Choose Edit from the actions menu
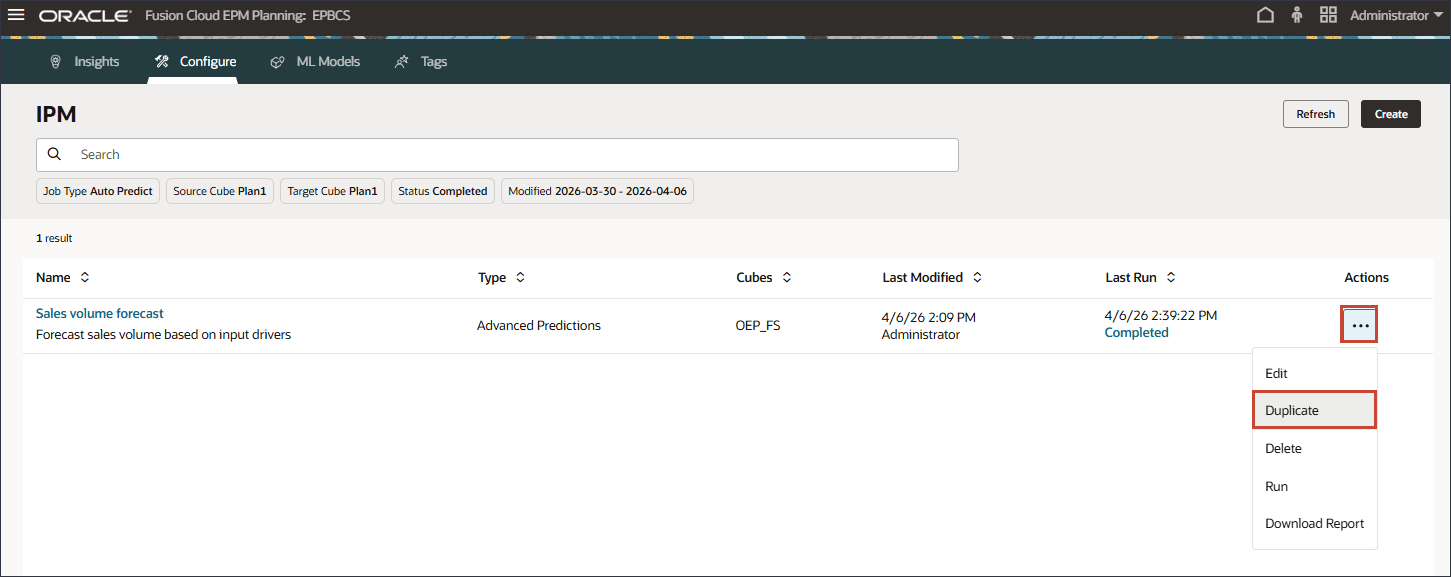The width and height of the screenshot is (1451, 577). (x=1314, y=373)
